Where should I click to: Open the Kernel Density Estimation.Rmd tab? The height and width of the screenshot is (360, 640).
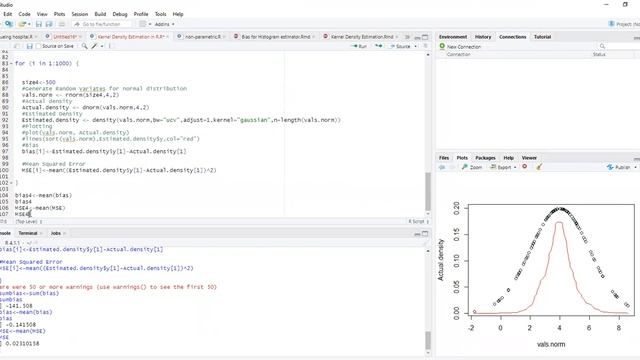click(362, 37)
